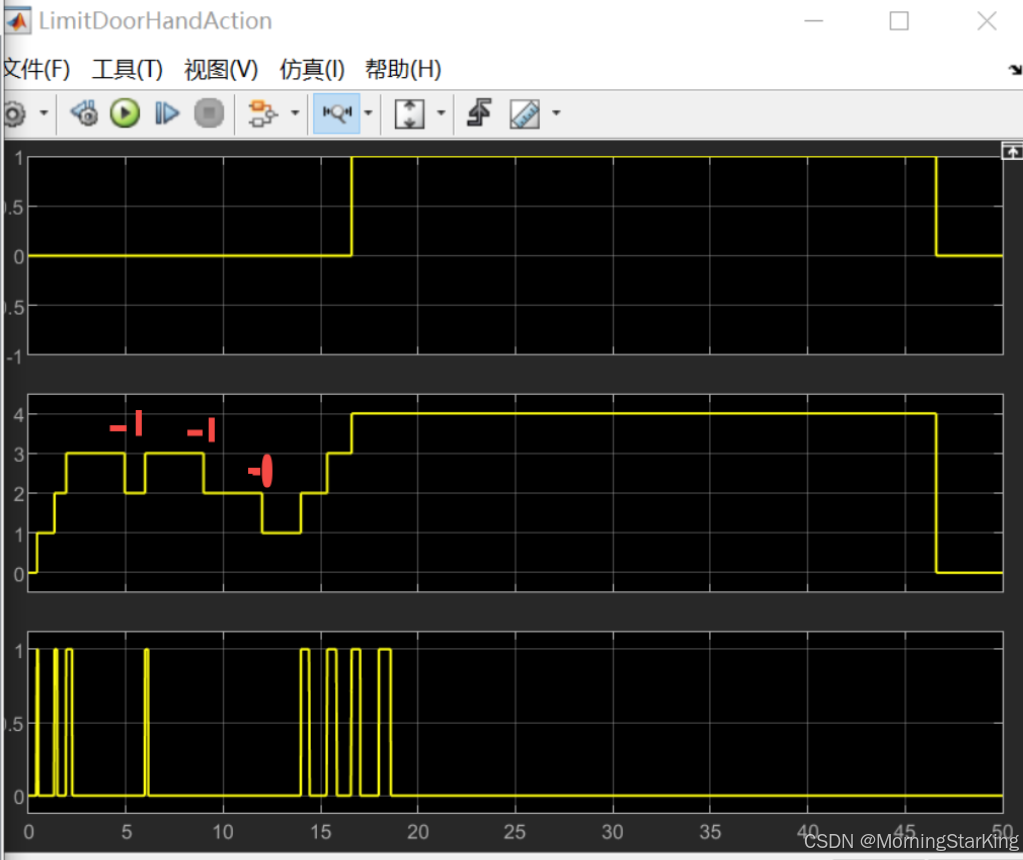Viewport: 1023px width, 860px height.
Task: Step the simulation backward
Action: pos(83,113)
